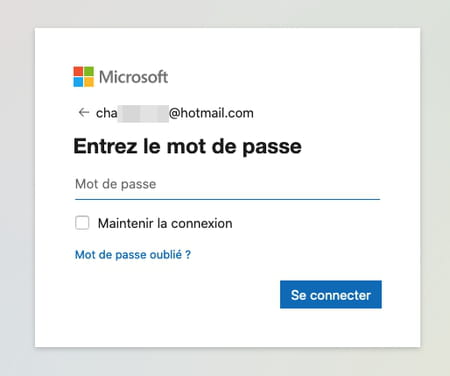Click the gray background outside the sign-in card

tap(17, 187)
